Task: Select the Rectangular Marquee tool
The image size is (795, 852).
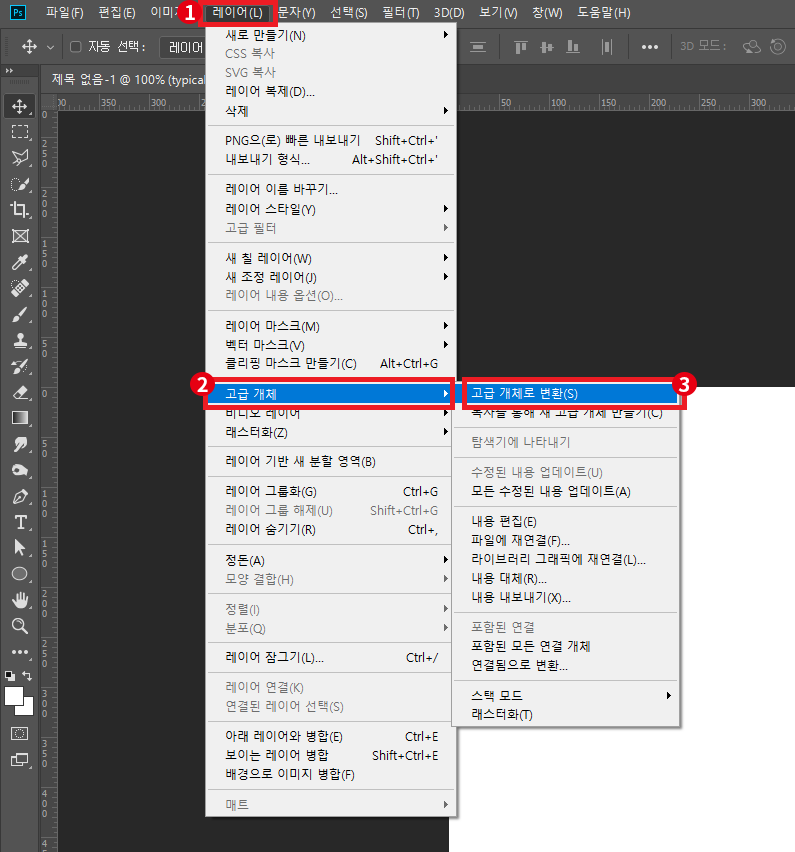Action: click(20, 132)
